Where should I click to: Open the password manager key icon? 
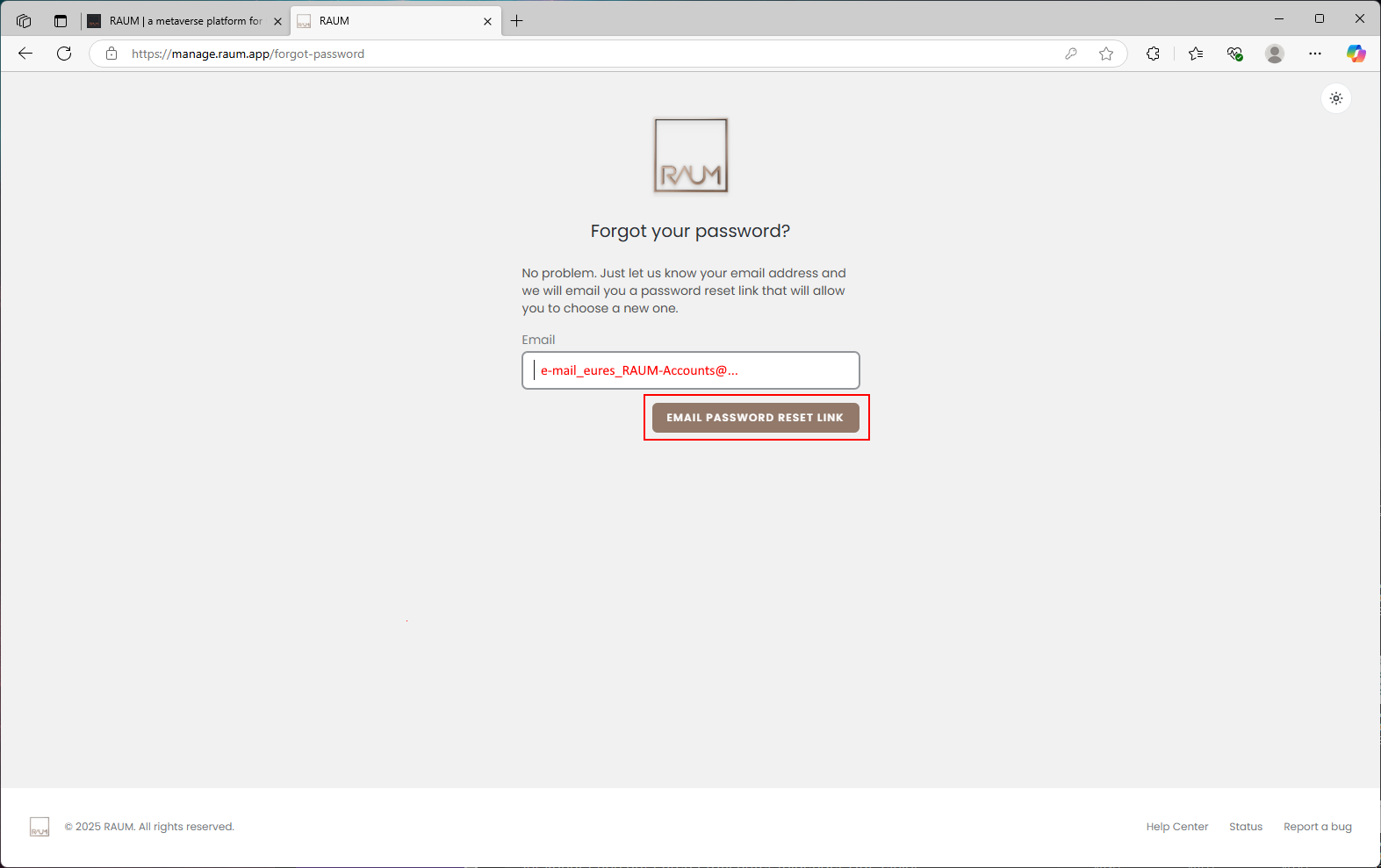click(x=1071, y=54)
